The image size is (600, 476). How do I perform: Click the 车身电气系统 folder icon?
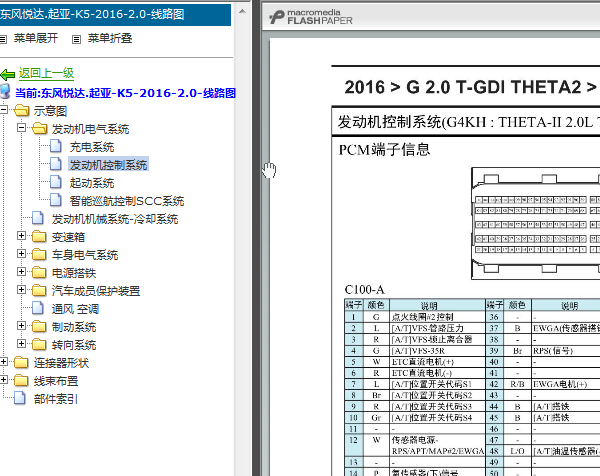click(x=39, y=254)
